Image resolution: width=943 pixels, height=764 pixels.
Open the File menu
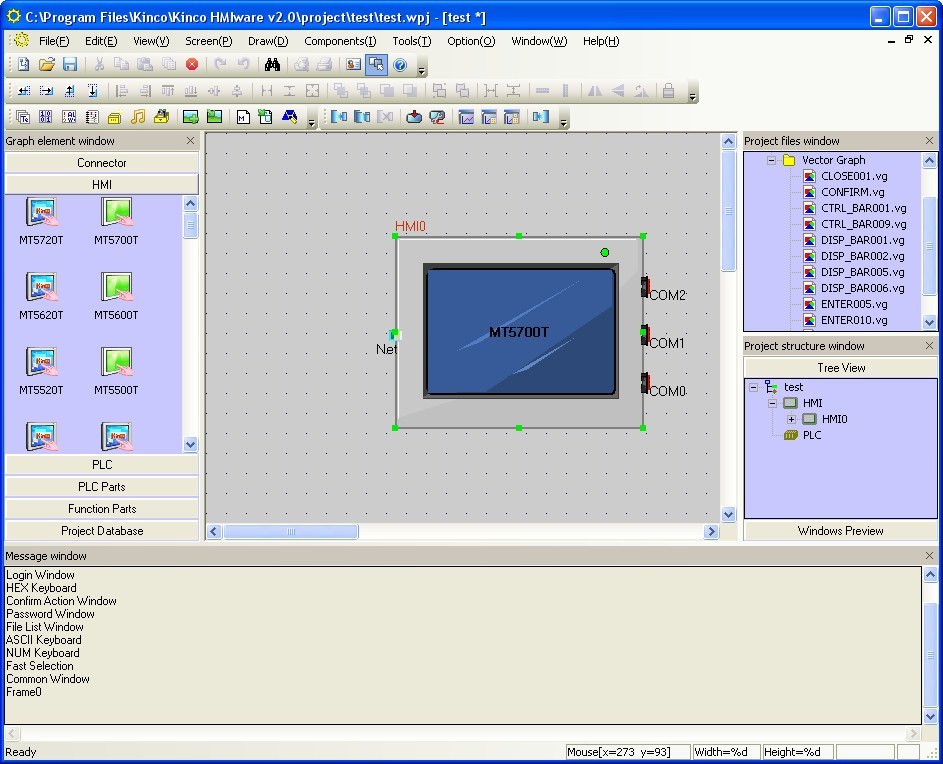click(54, 41)
